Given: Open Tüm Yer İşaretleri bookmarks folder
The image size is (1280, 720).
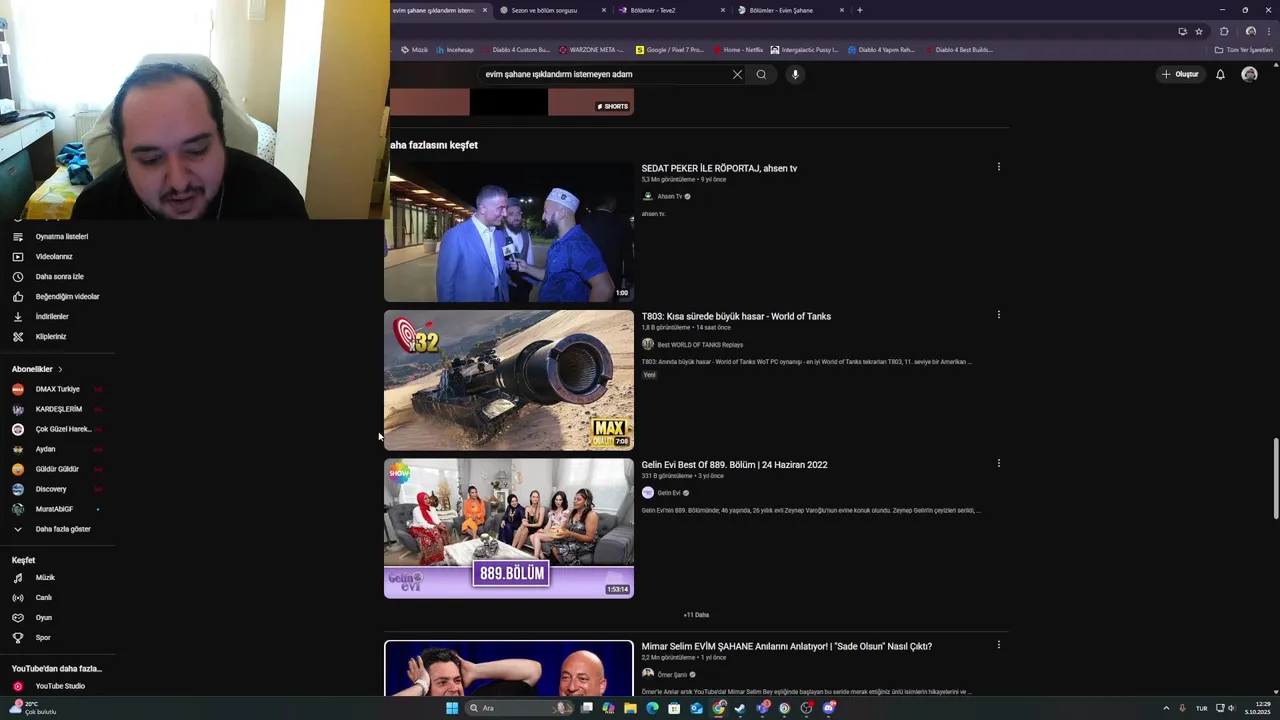Looking at the screenshot, I should pyautogui.click(x=1243, y=49).
